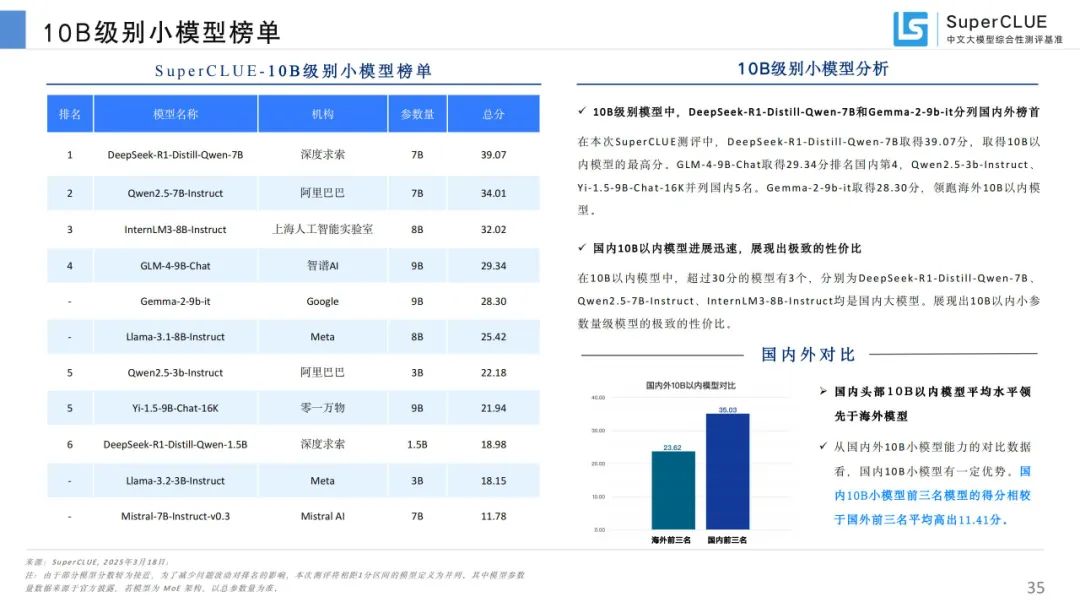Click the Yi-1.5-9B-Chat-16K table cell

click(x=175, y=408)
